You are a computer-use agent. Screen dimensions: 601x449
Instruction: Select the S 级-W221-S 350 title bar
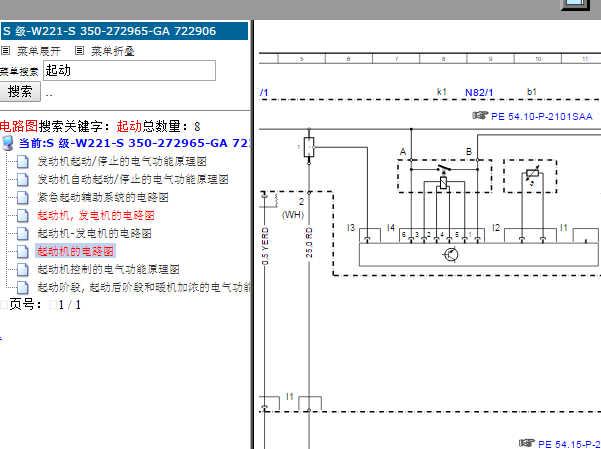[x=124, y=31]
